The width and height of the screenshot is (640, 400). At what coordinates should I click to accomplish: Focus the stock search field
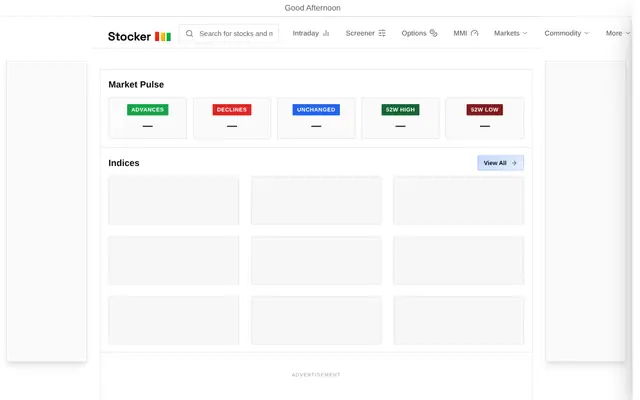coord(229,33)
